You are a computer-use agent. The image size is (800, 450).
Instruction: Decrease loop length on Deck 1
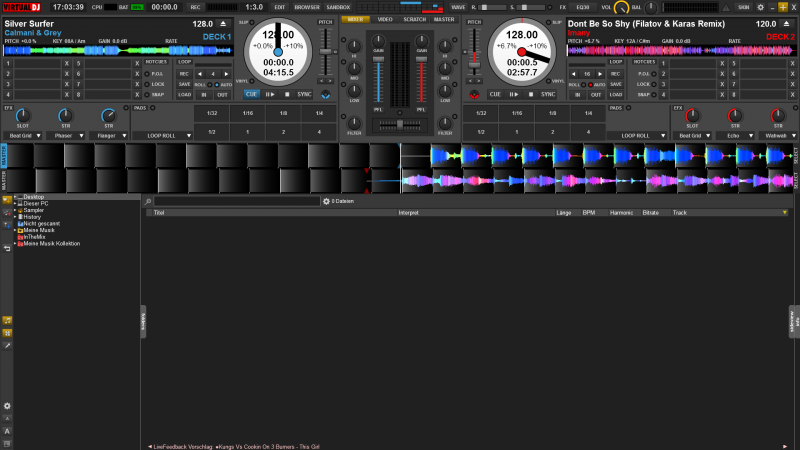pos(200,74)
